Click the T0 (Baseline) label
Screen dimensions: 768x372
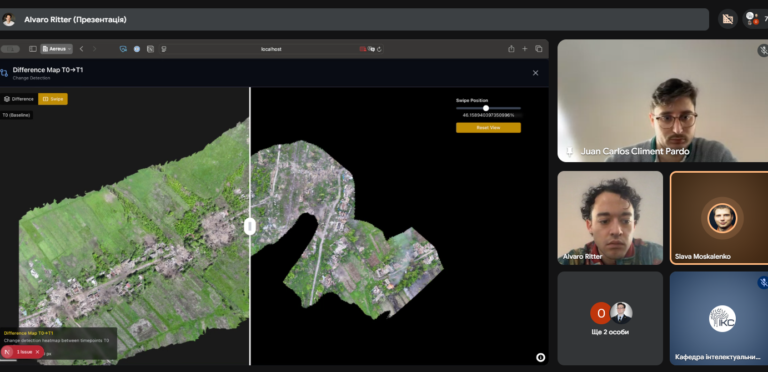click(16, 115)
